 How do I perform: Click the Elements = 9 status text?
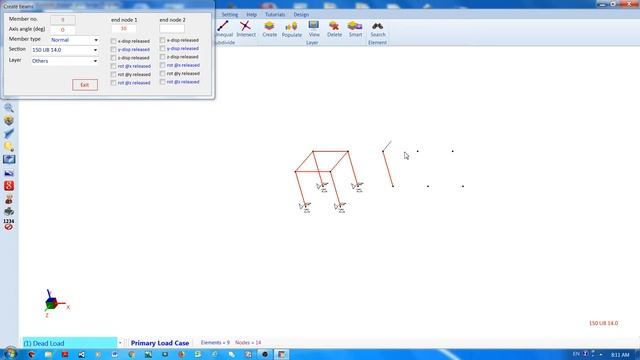215,343
